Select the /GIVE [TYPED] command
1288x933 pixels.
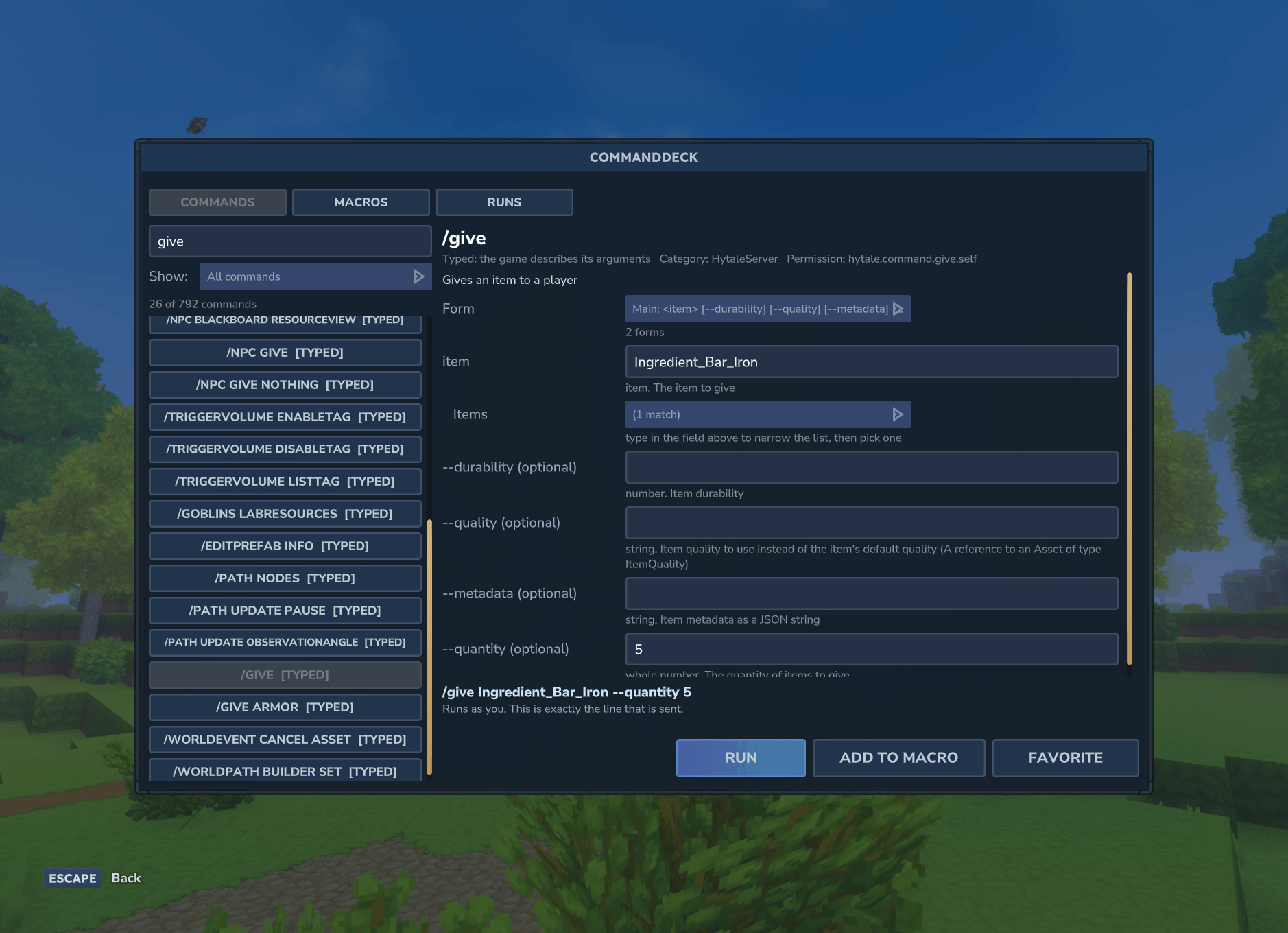point(285,675)
